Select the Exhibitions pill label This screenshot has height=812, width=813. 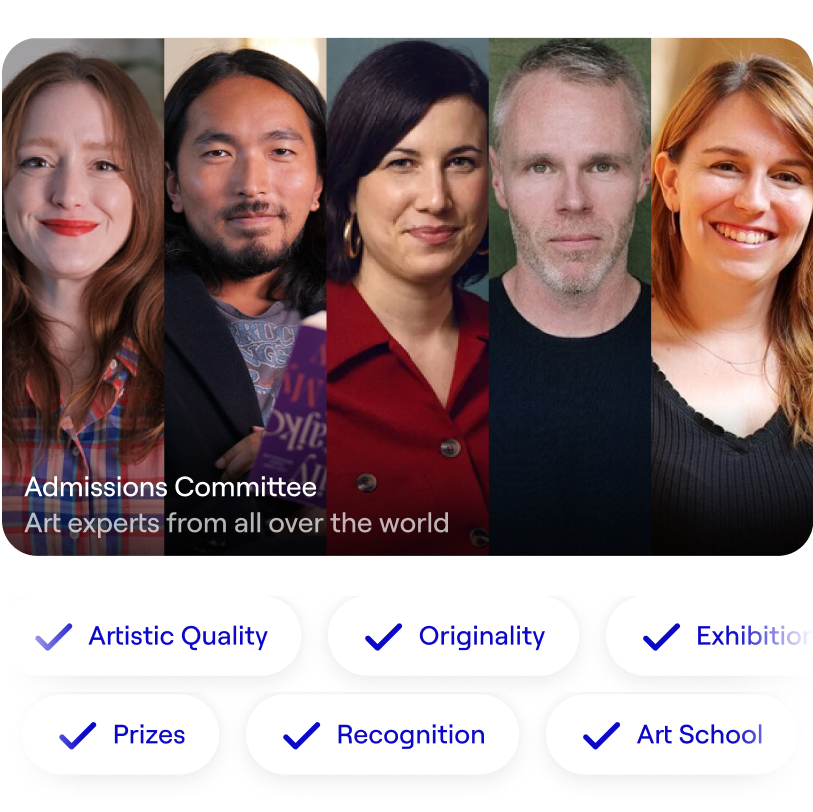[754, 636]
